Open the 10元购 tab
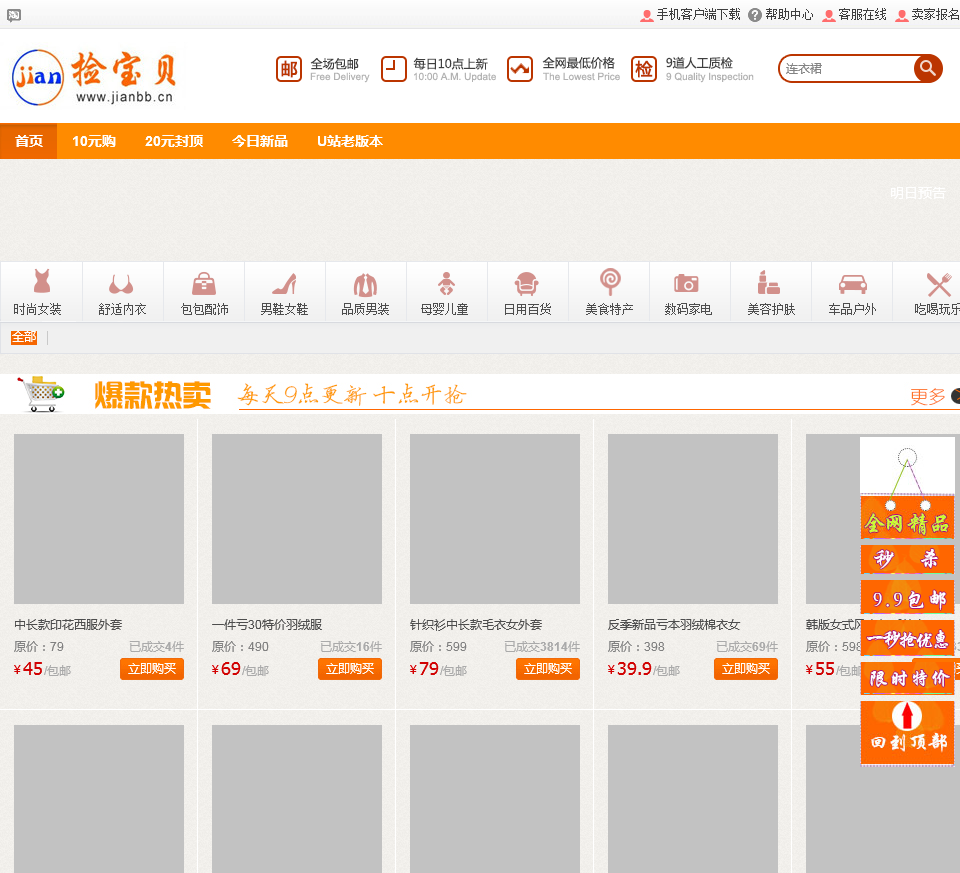Screen dimensions: 960x873 (x=94, y=141)
